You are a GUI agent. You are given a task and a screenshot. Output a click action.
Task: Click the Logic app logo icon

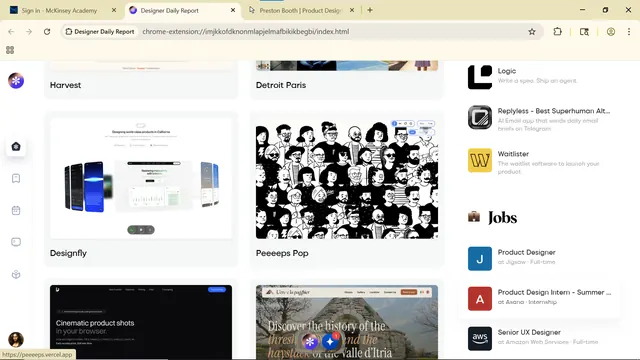480,77
